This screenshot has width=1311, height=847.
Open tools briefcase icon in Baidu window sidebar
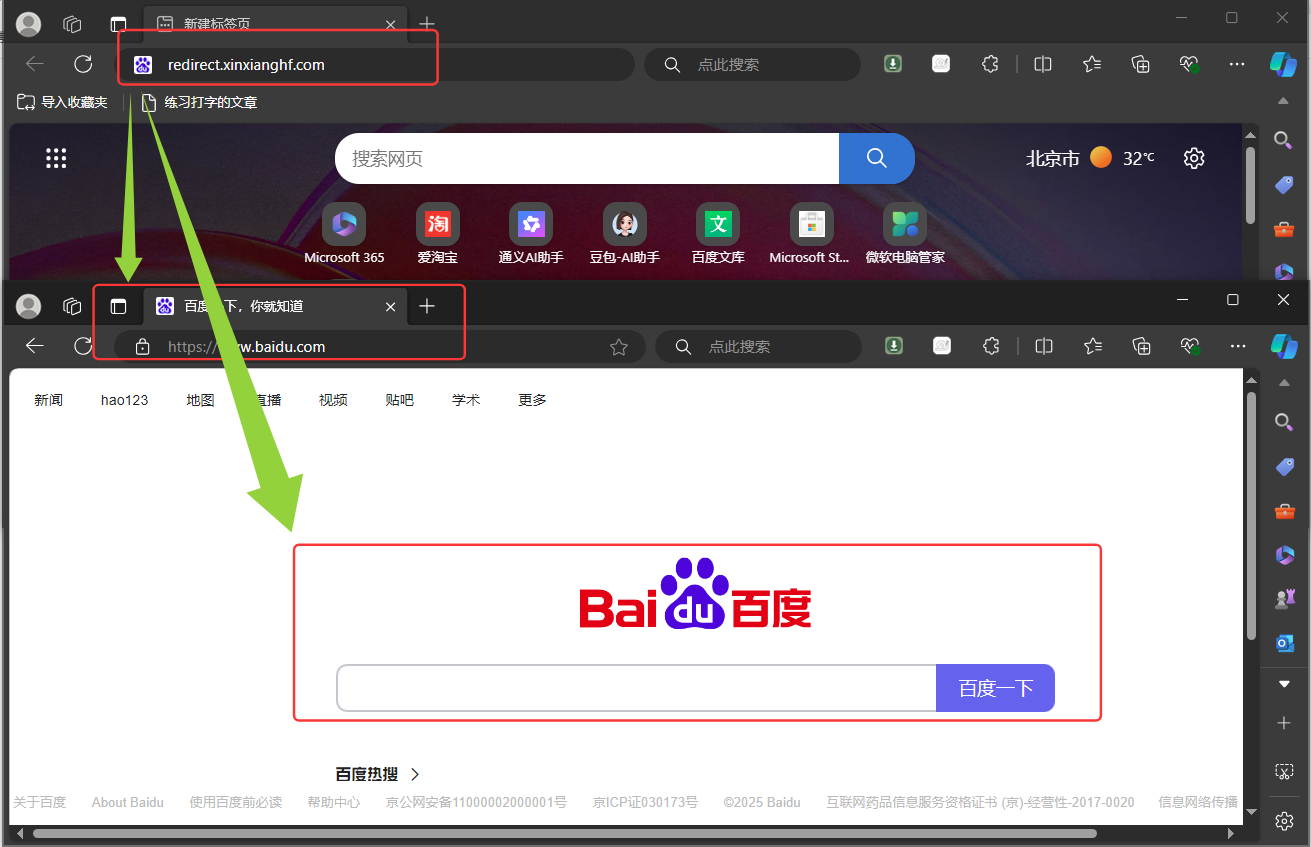[x=1284, y=511]
